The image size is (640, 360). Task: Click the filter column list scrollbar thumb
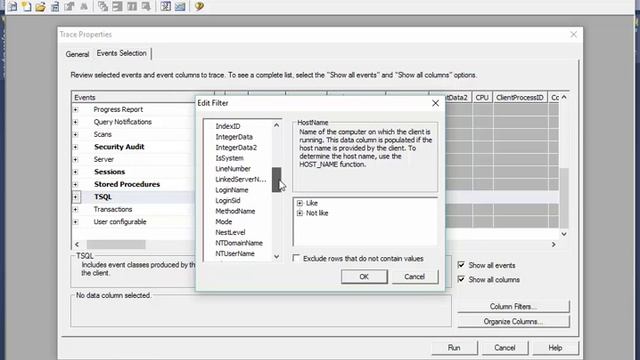[x=277, y=180]
